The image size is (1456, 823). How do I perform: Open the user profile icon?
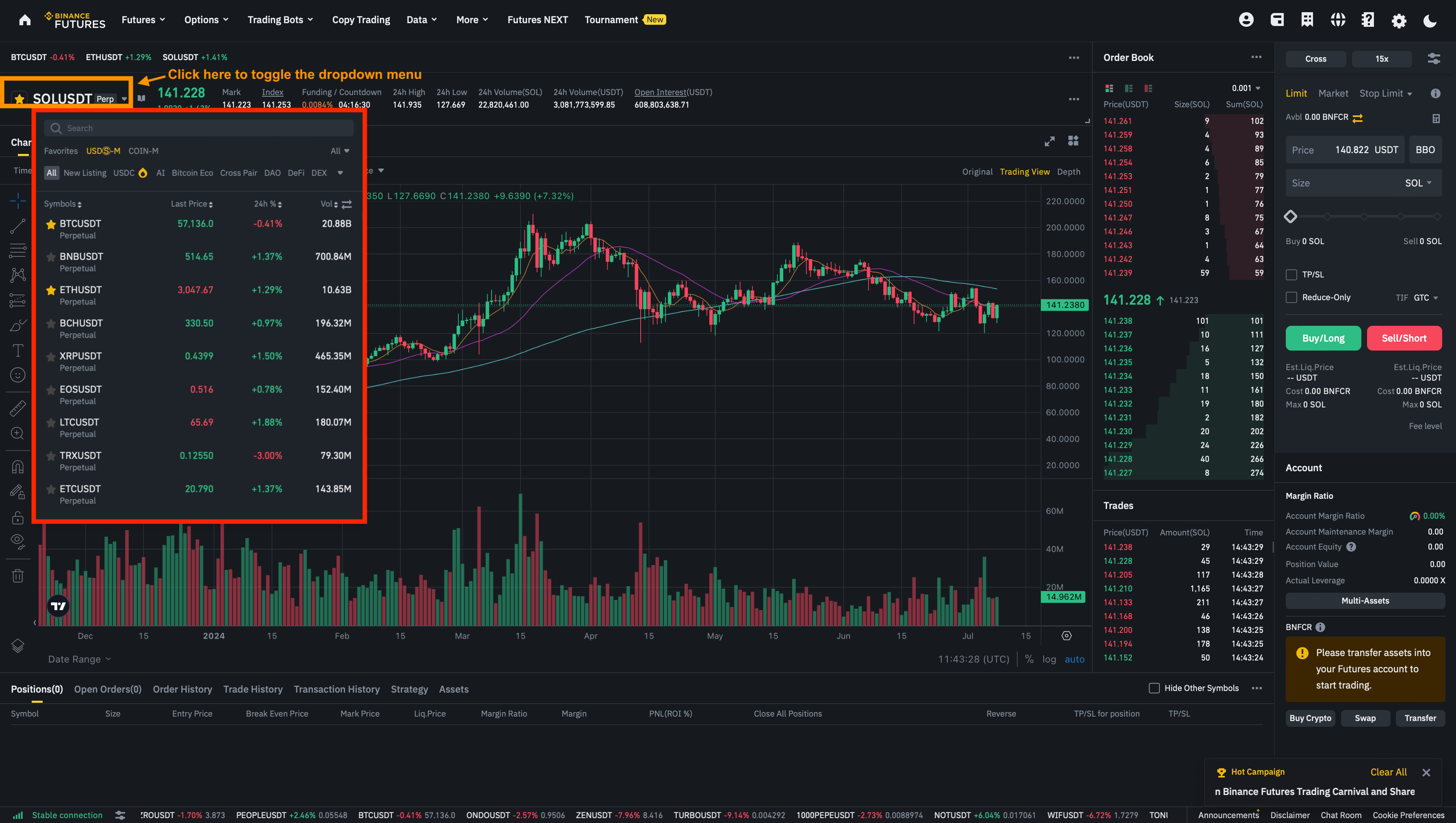1246,20
